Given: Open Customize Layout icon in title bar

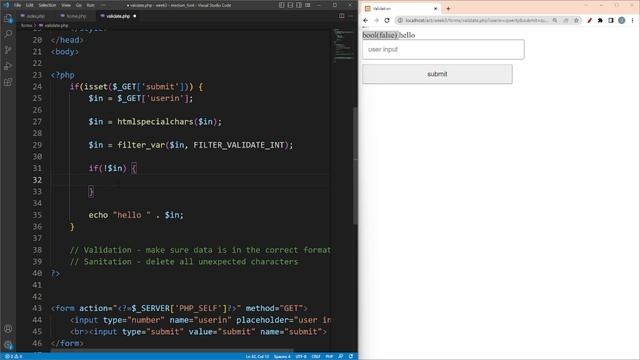Looking at the screenshot, I should click(308, 5).
